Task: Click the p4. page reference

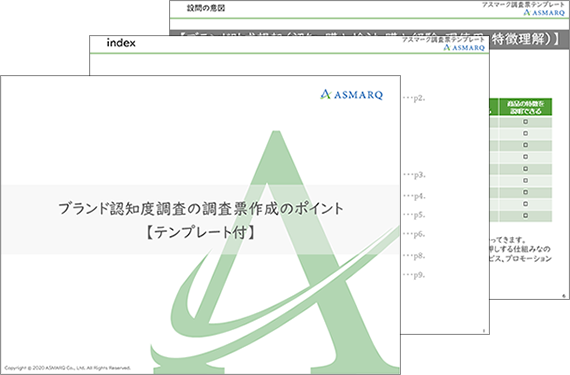Action: [414, 196]
